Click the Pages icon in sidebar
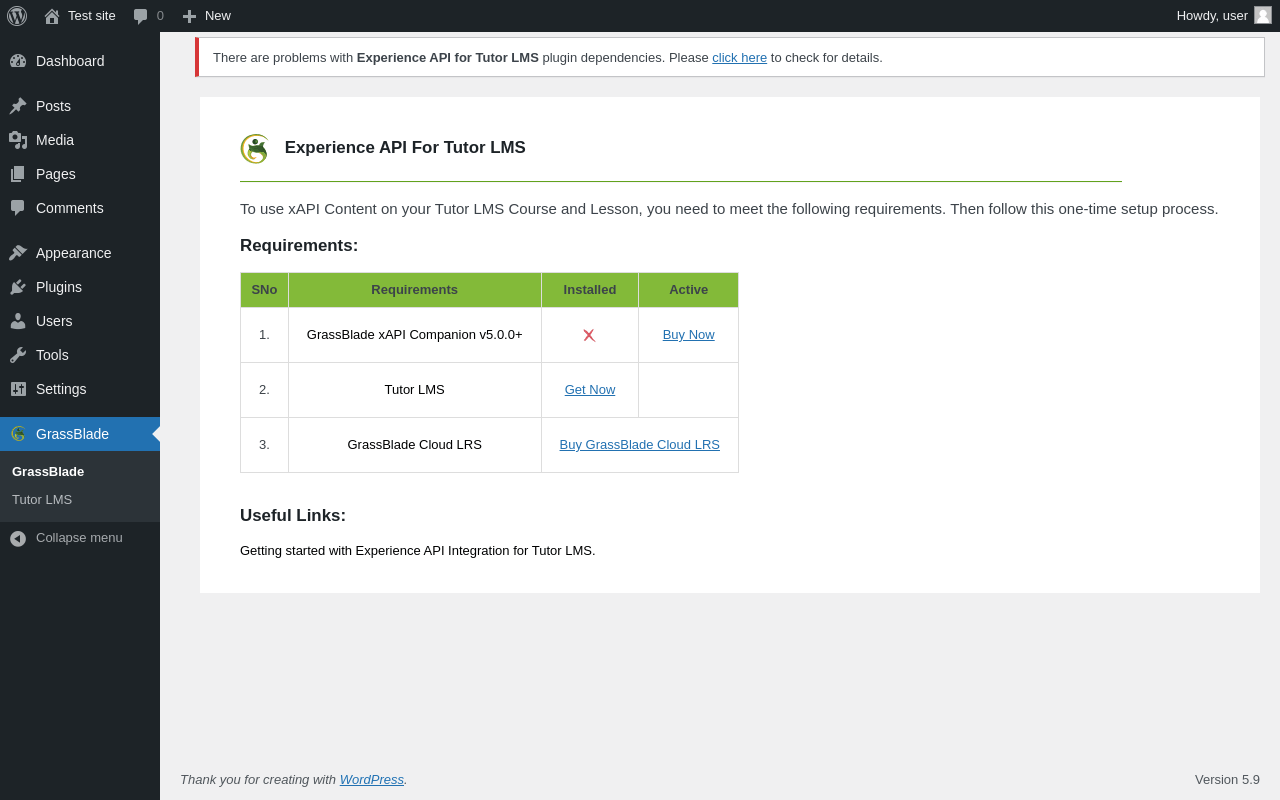Viewport: 1280px width, 800px height. click(18, 174)
